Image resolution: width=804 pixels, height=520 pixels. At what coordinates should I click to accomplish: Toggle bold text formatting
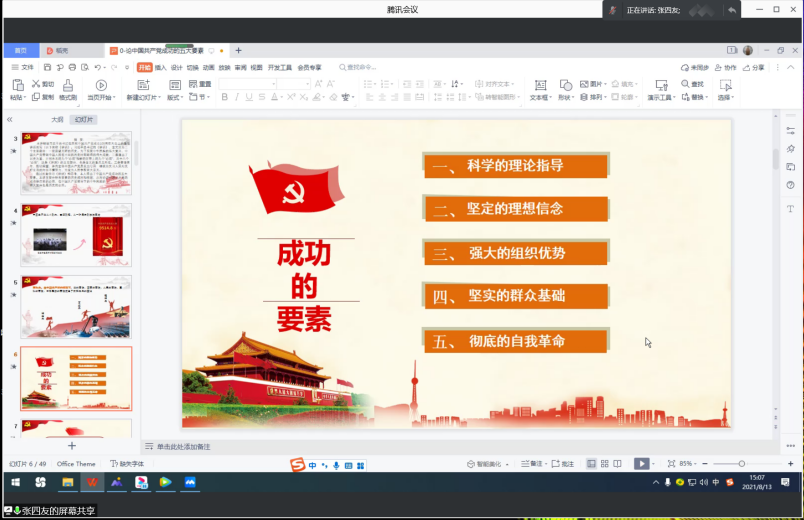224,97
